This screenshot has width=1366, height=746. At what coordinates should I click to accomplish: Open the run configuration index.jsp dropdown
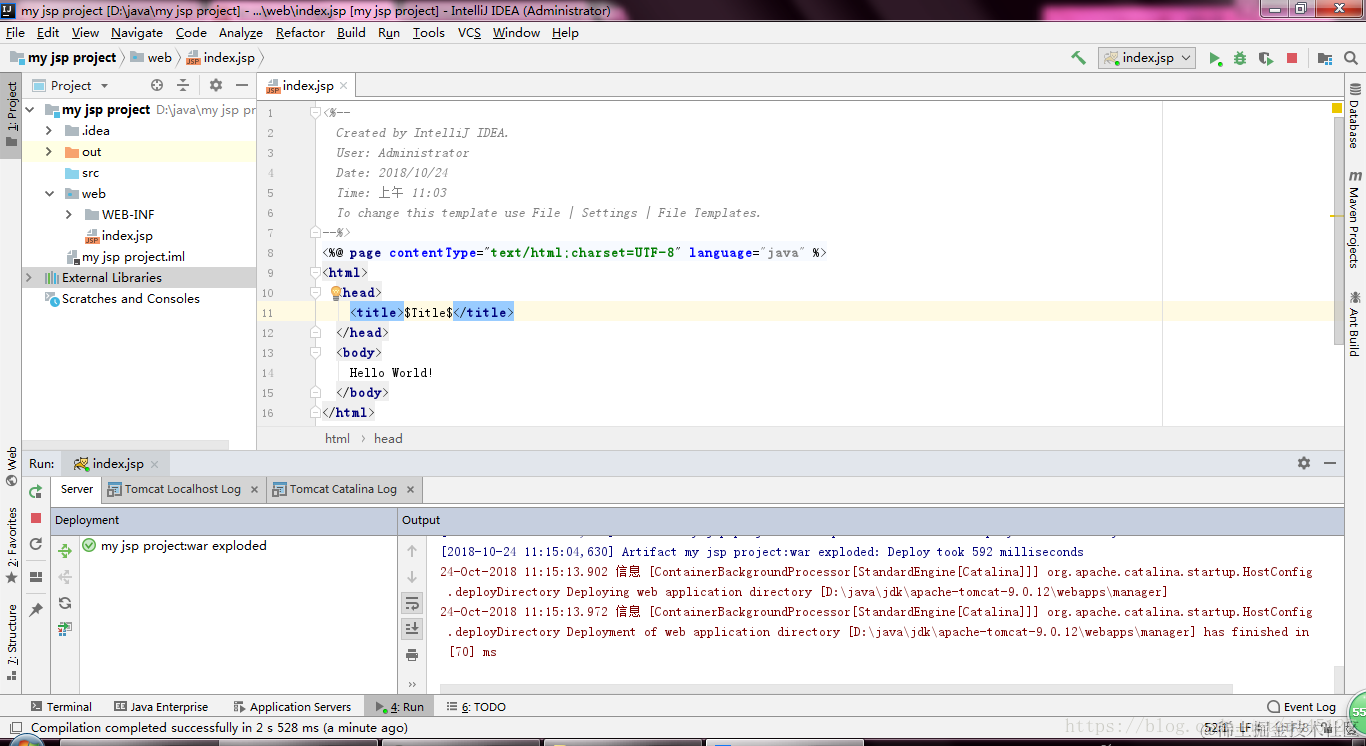(x=1147, y=58)
